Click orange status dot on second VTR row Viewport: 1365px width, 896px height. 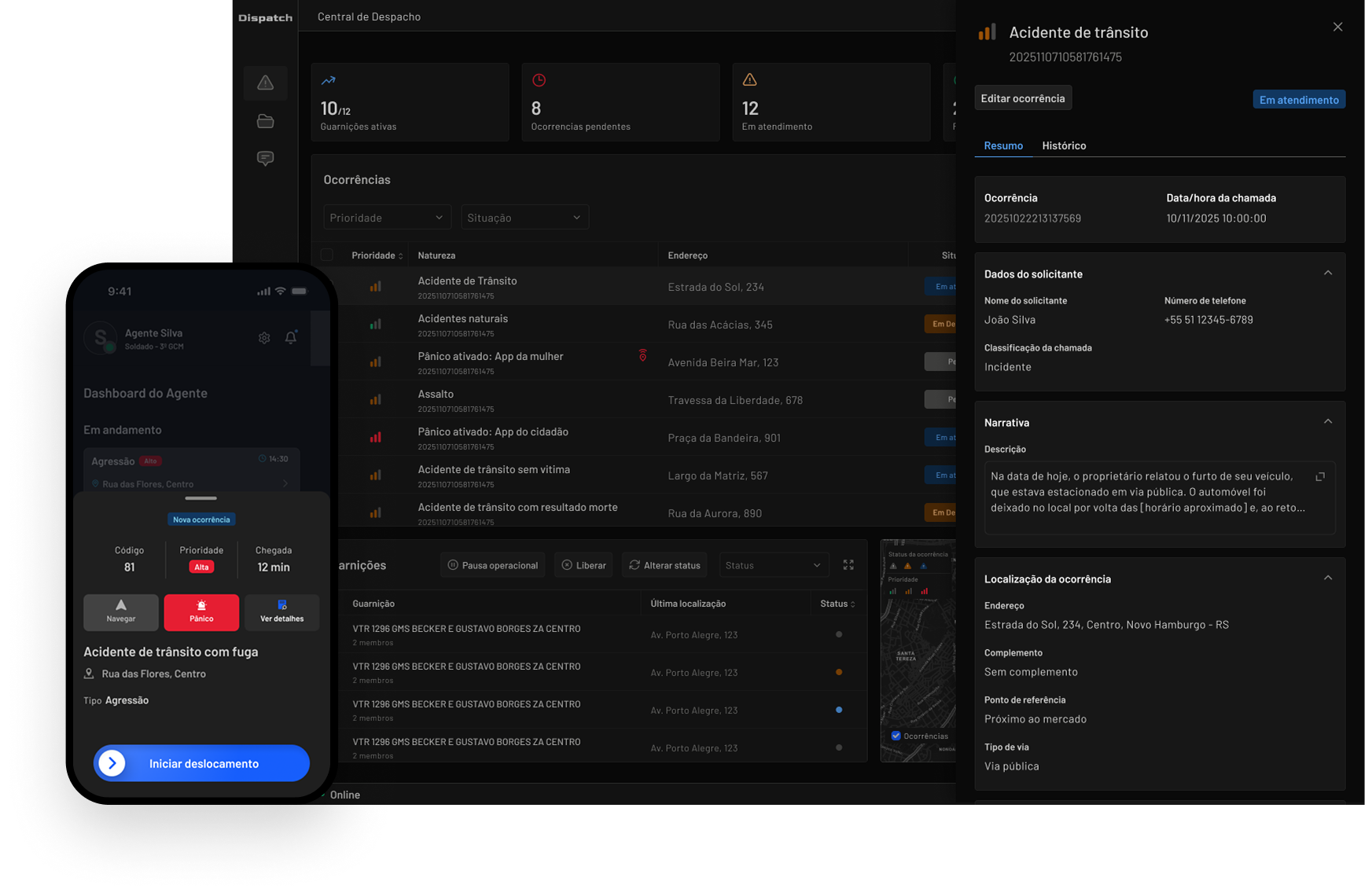pyautogui.click(x=839, y=672)
